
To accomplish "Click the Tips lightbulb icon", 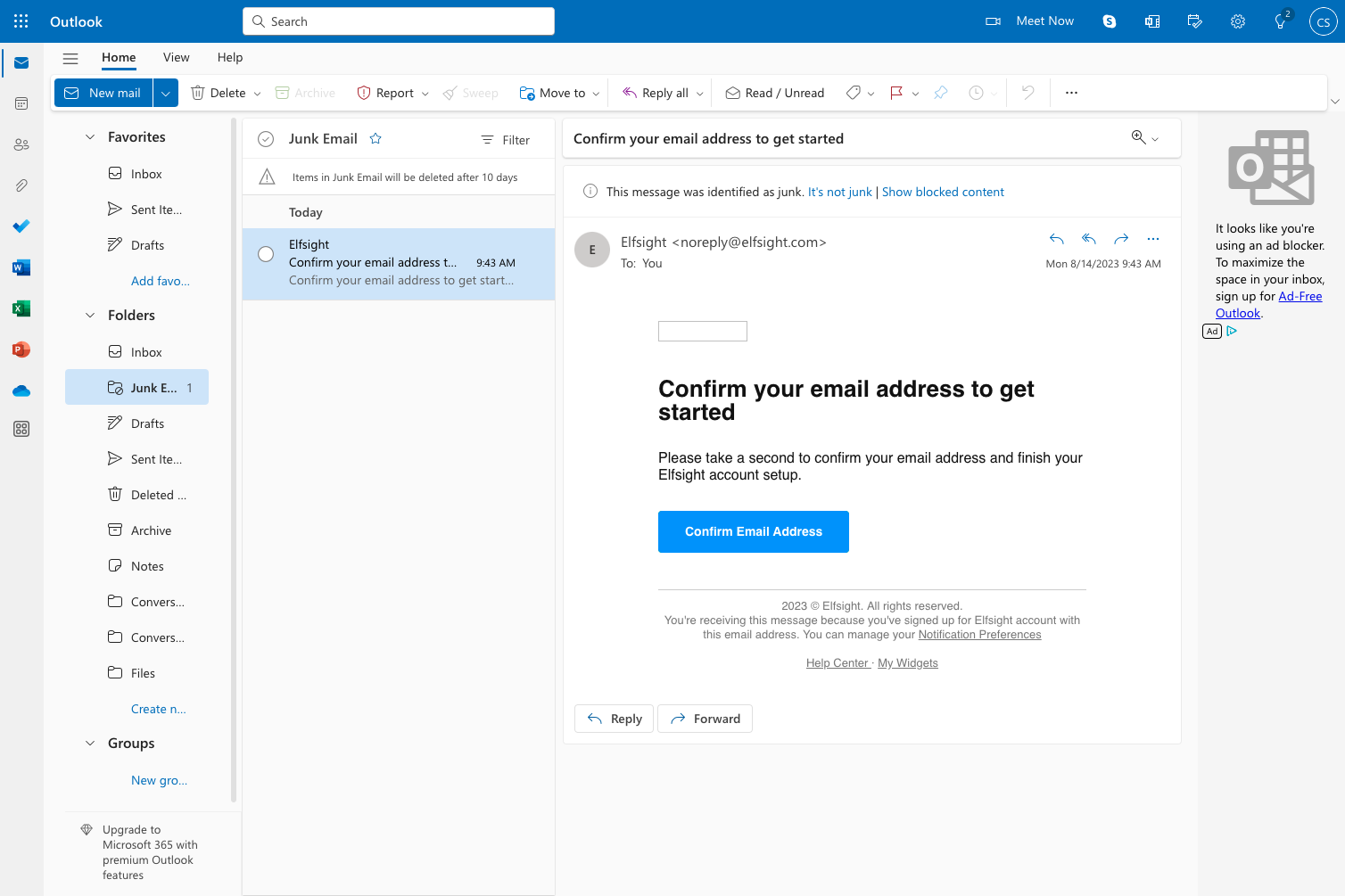I will [1281, 21].
